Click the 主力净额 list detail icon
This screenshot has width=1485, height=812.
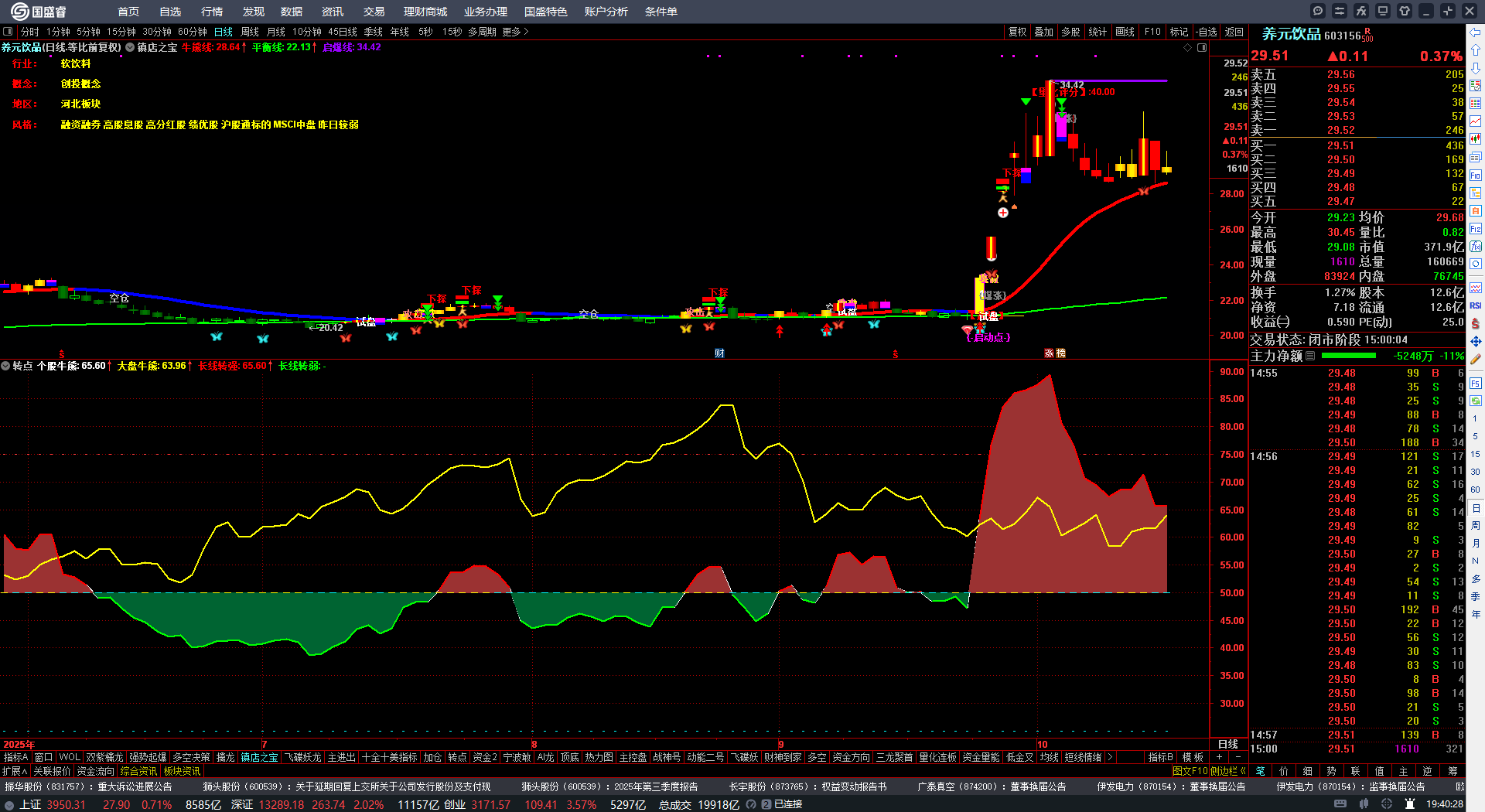(1310, 356)
